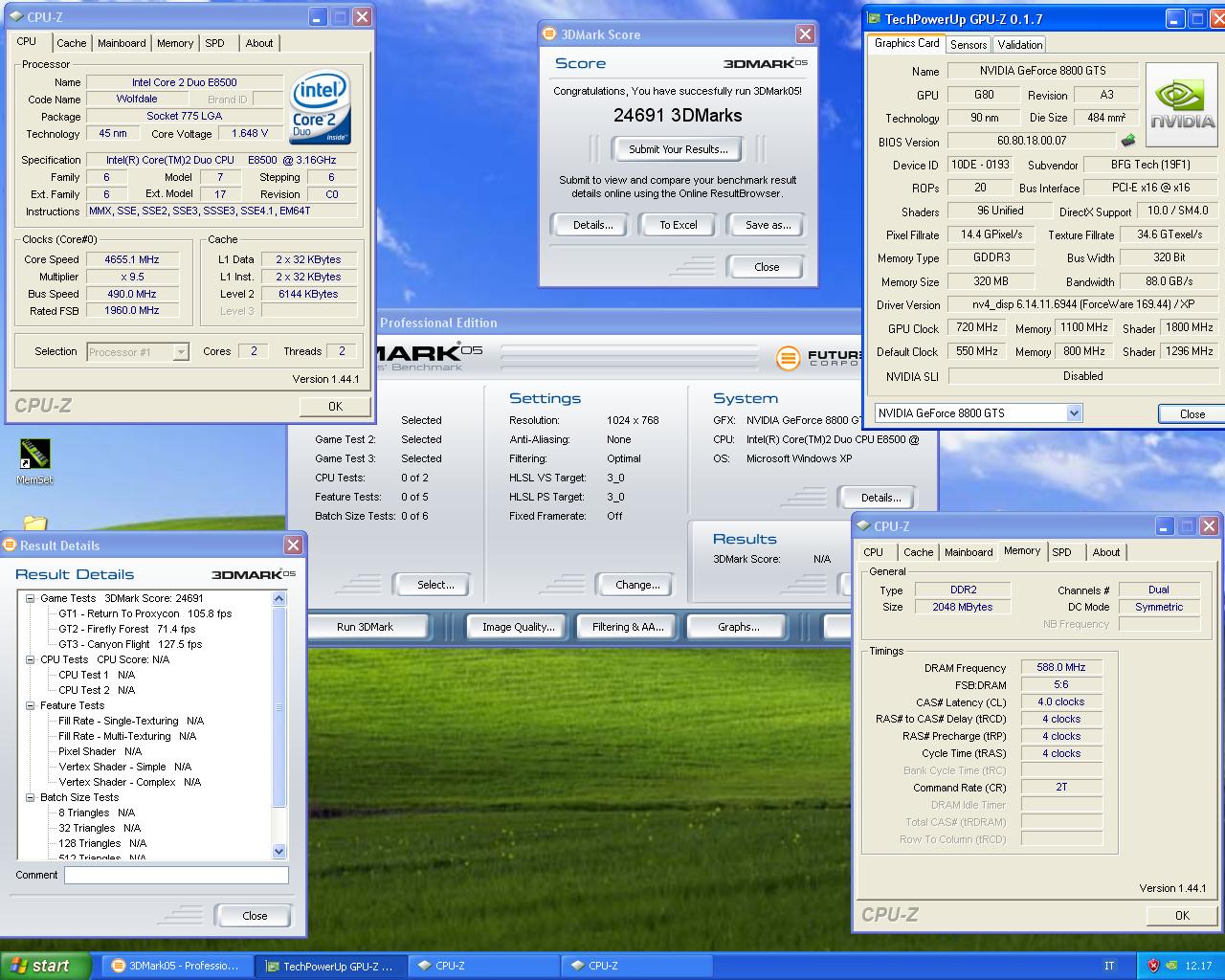
Task: Select GT1 - Return To Proxycon result row
Action: pos(145,613)
